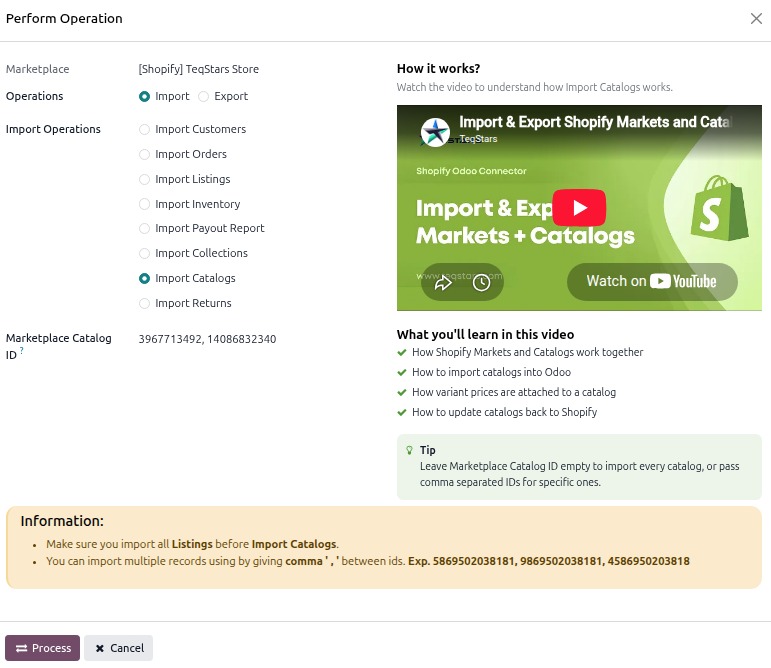Click the 'Information:' heading in the alert box
The height and width of the screenshot is (668, 771).
pos(62,521)
